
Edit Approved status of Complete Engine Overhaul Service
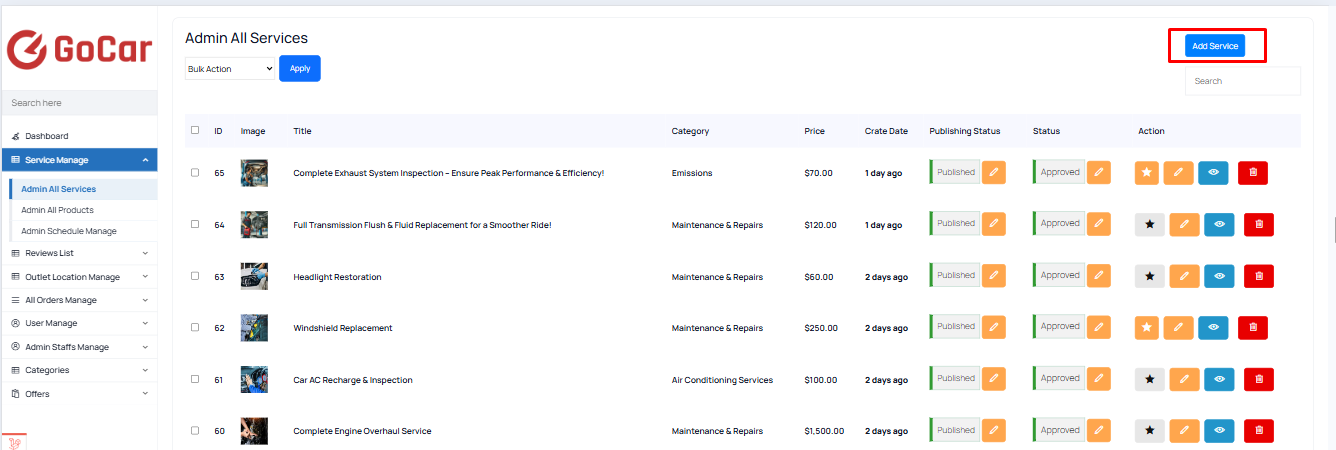[1098, 431]
